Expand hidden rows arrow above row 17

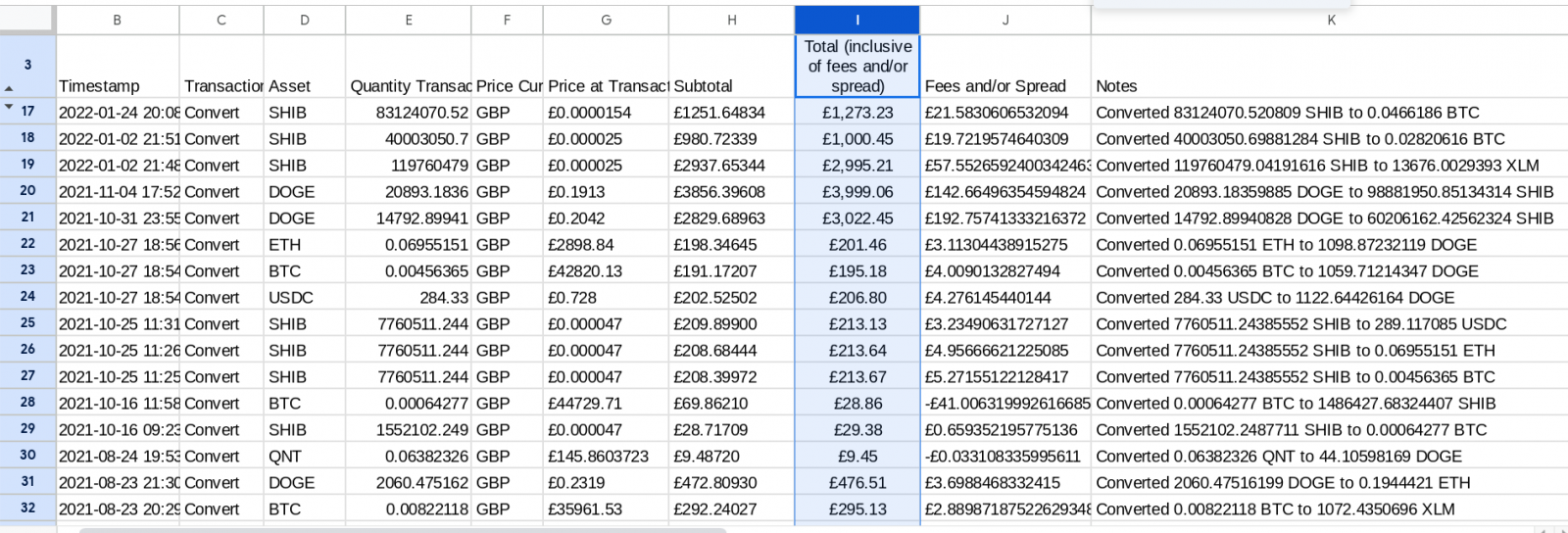9,106
